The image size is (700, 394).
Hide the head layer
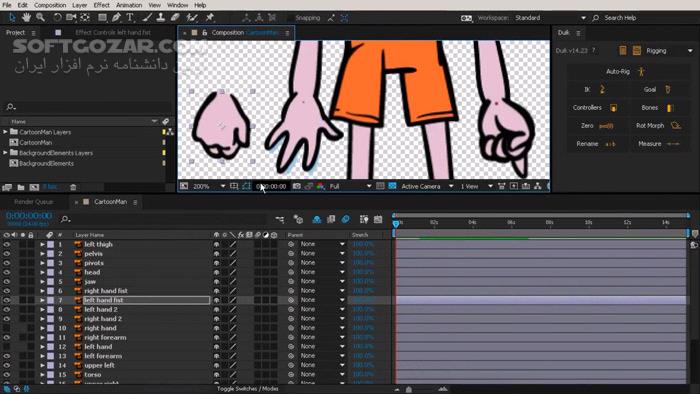point(6,272)
